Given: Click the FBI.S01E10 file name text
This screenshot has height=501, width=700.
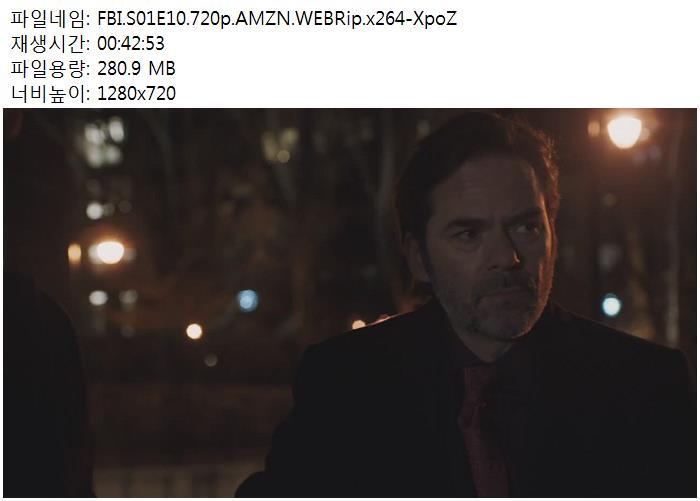Looking at the screenshot, I should click(x=277, y=19).
